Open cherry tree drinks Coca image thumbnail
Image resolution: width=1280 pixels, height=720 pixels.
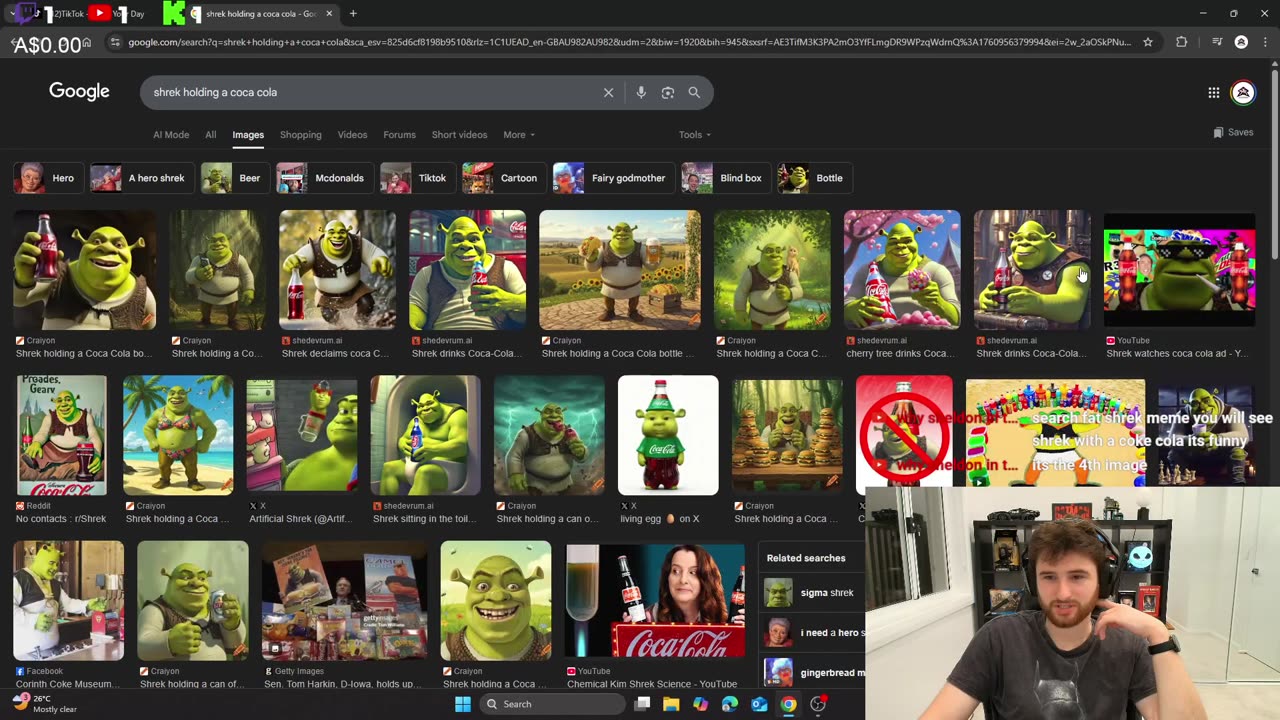coord(902,270)
